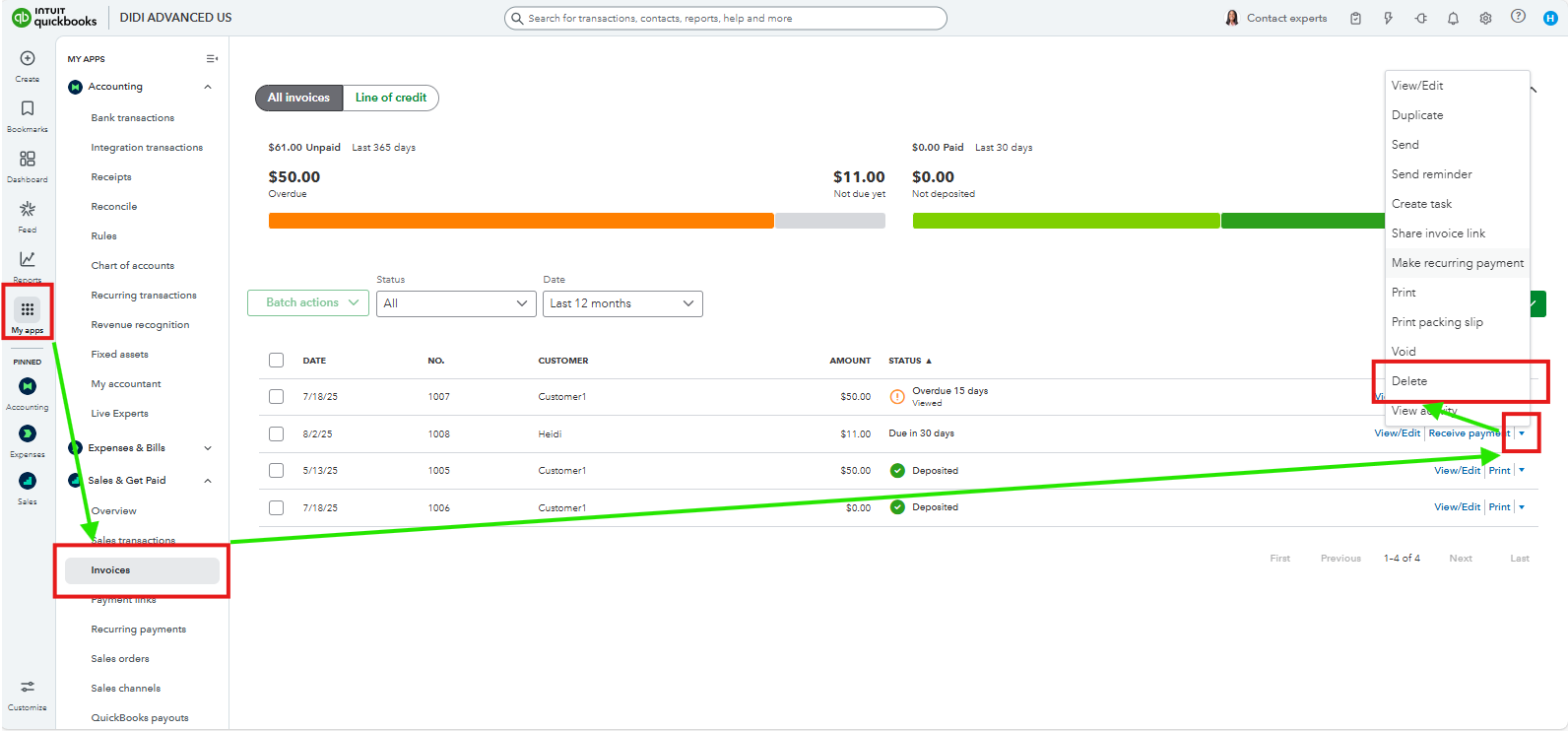Open the Feed icon in sidebar
1568x731 pixels.
[28, 210]
